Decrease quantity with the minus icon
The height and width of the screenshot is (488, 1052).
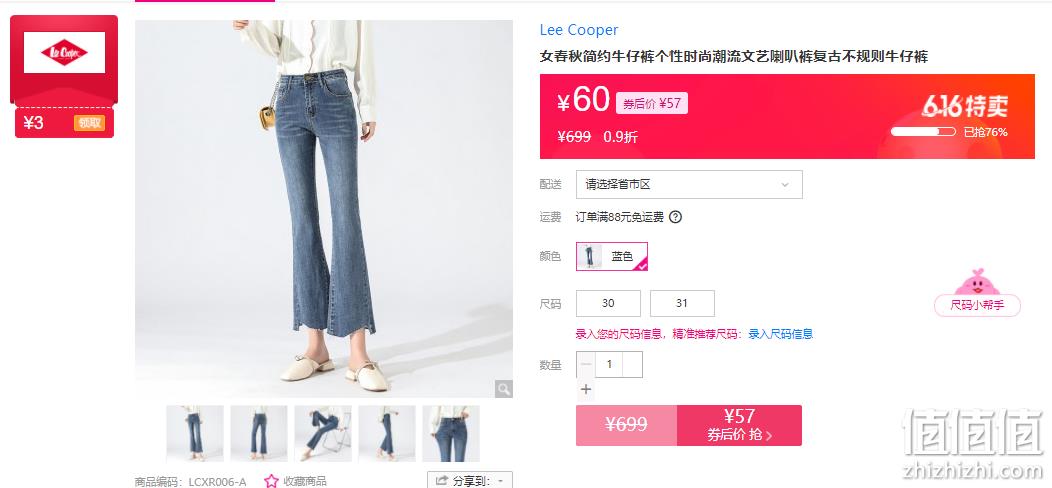click(586, 364)
